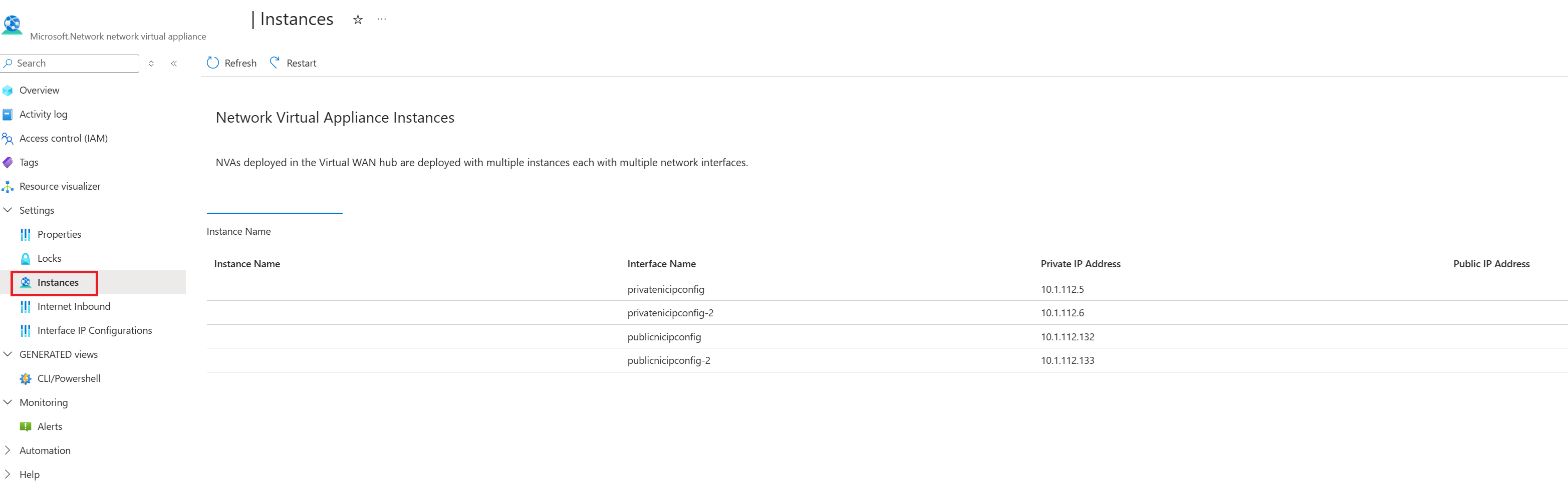1568x493 pixels.
Task: Expand the Help section
Action: click(x=8, y=474)
